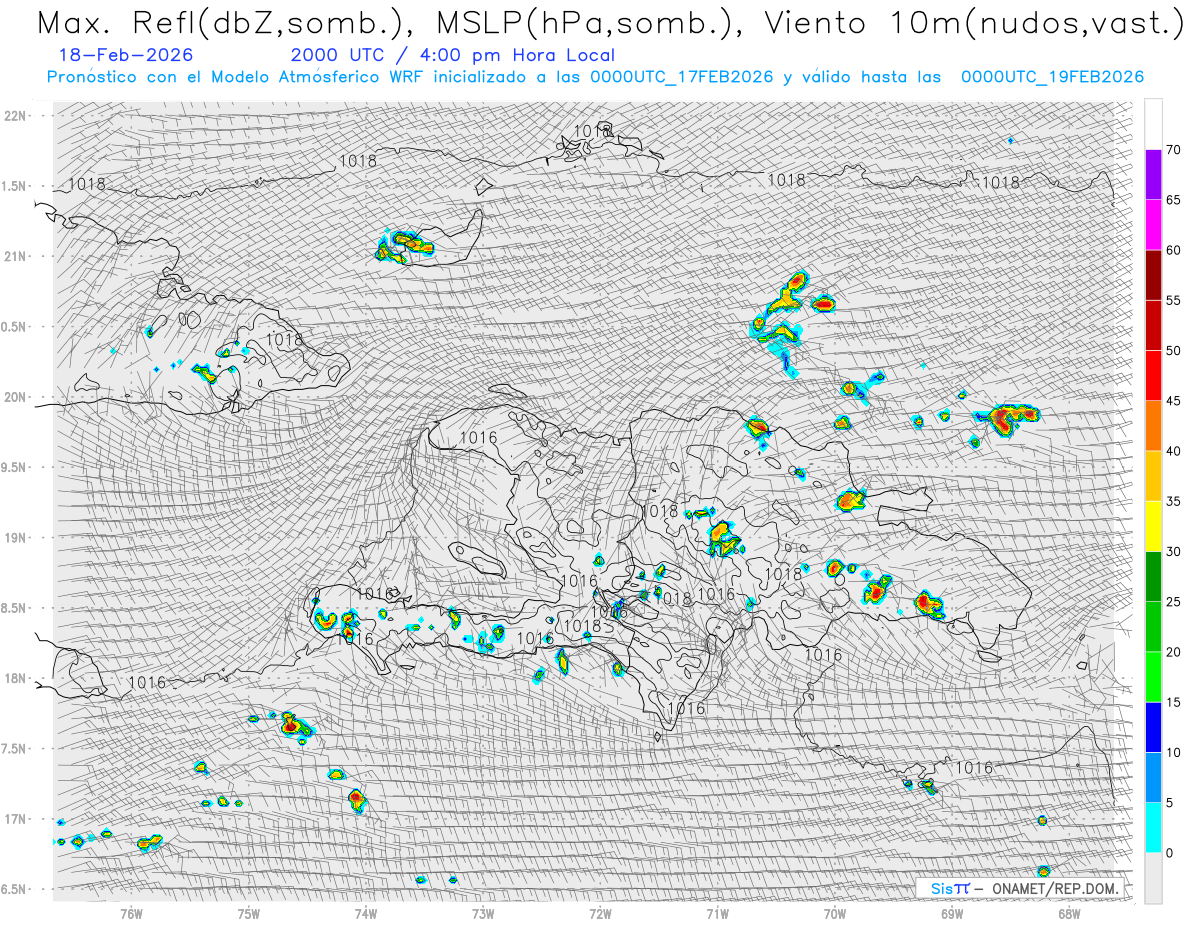Select the date '18-Feb-2026'
1200x927 pixels.
pyautogui.click(x=127, y=55)
